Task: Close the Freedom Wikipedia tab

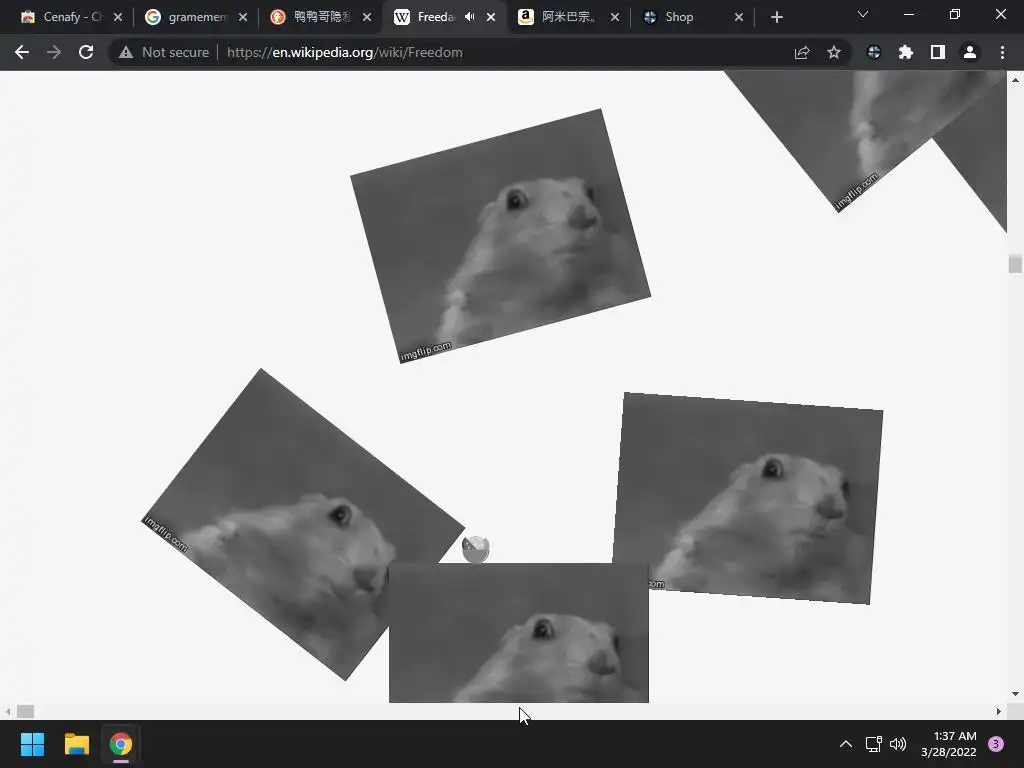Action: pyautogui.click(x=491, y=17)
